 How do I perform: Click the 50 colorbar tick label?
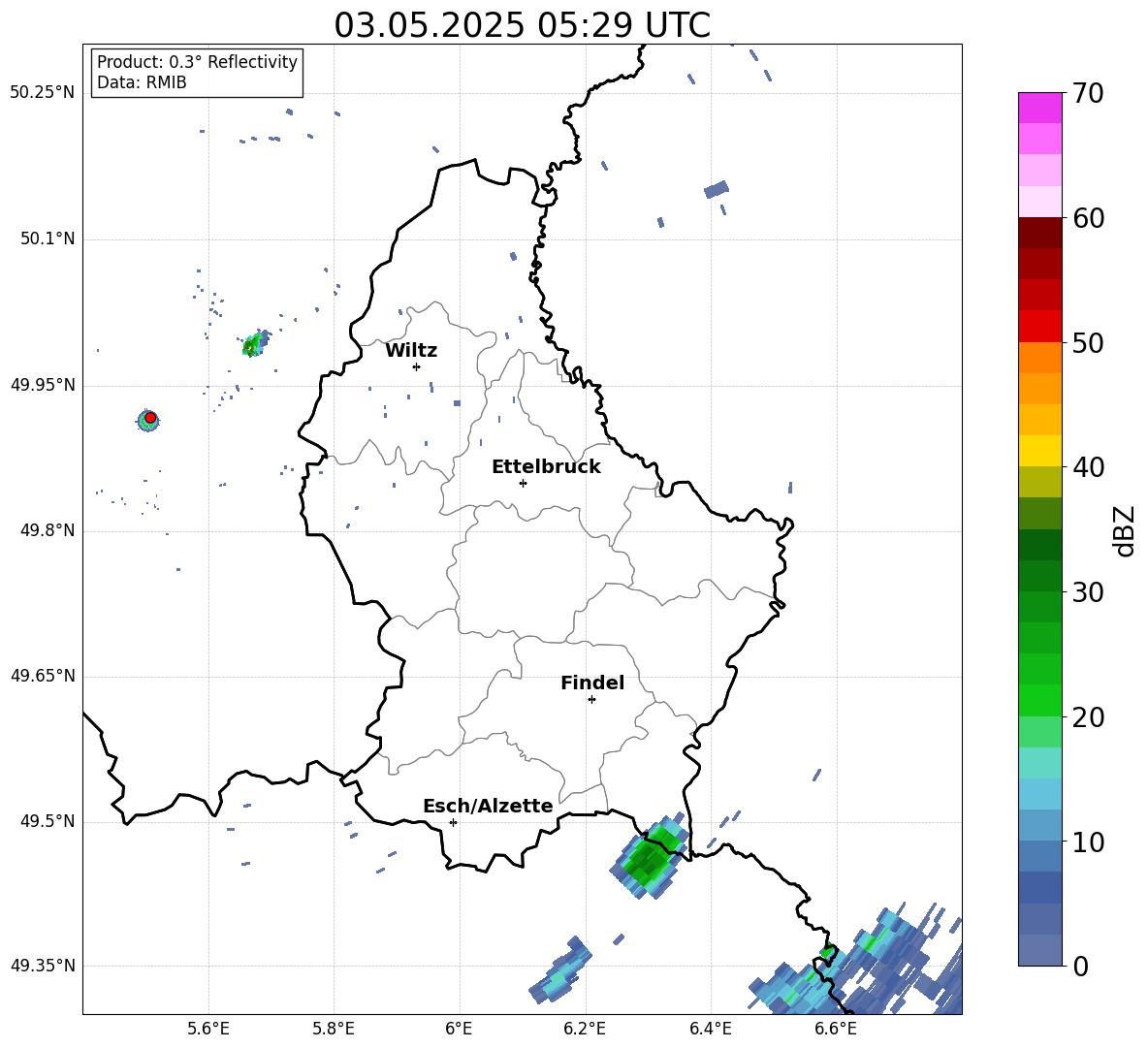[x=1088, y=342]
